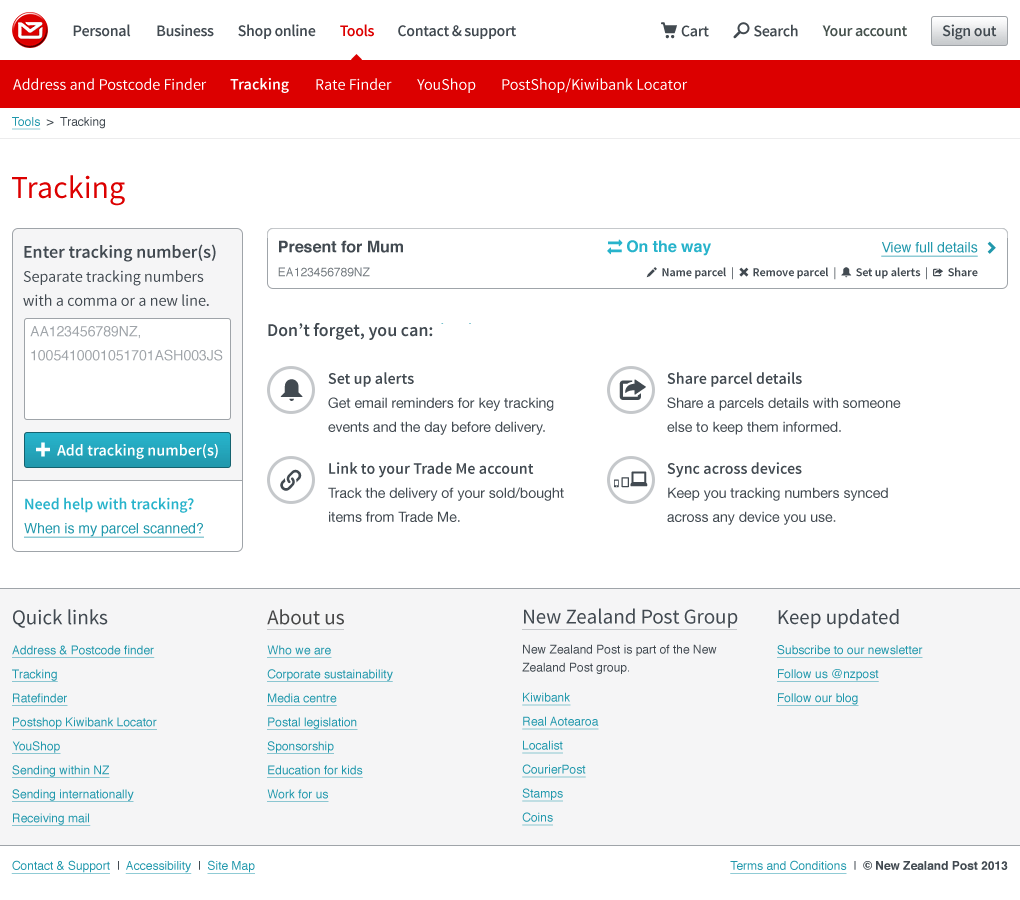Screen dimensions: 1020x900
Task: Subscribe to our newsletter link
Action: pos(850,650)
